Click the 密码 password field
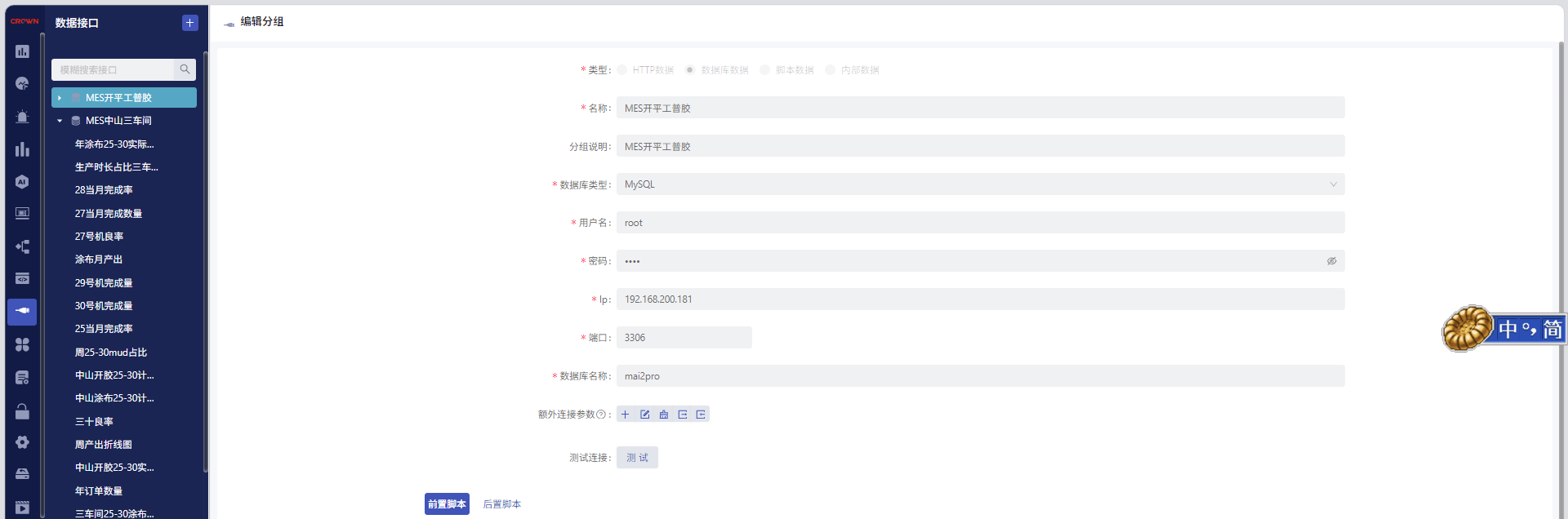This screenshot has height=519, width=1568. (x=980, y=261)
